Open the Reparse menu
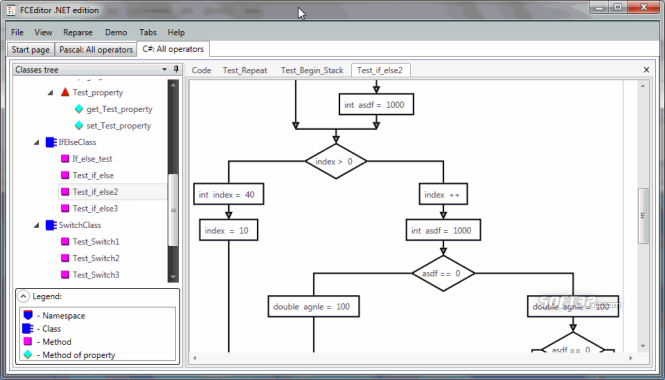Image resolution: width=665 pixels, height=380 pixels. [x=78, y=32]
